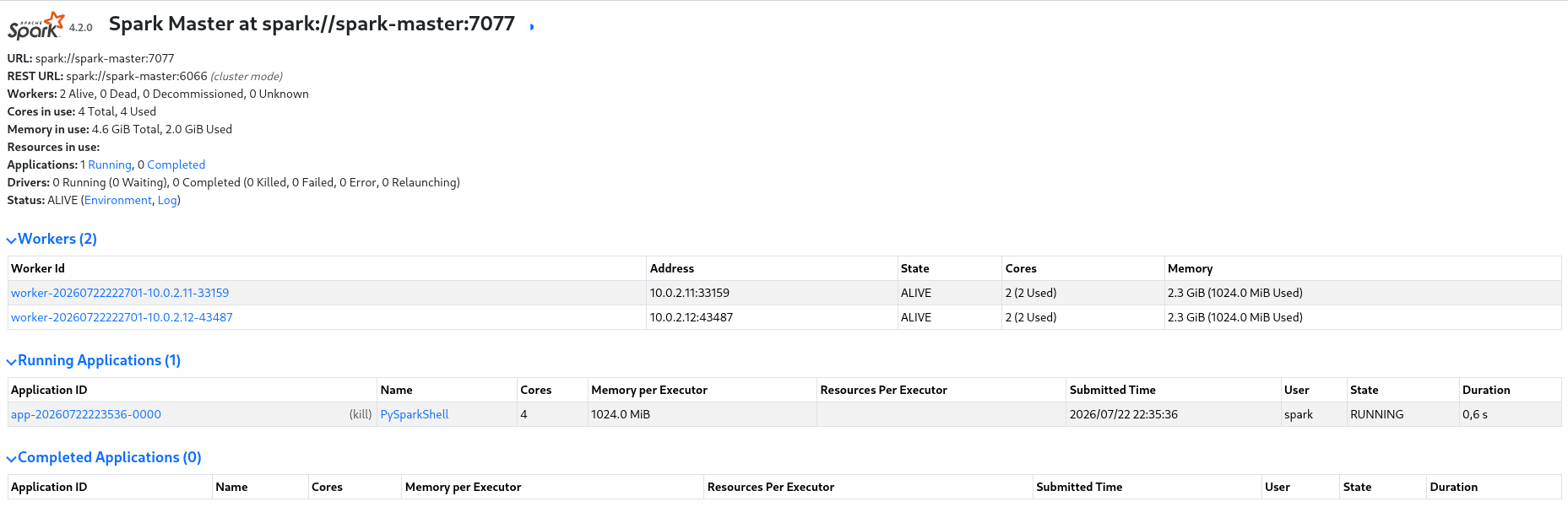Open the Completed applications link

click(x=176, y=165)
